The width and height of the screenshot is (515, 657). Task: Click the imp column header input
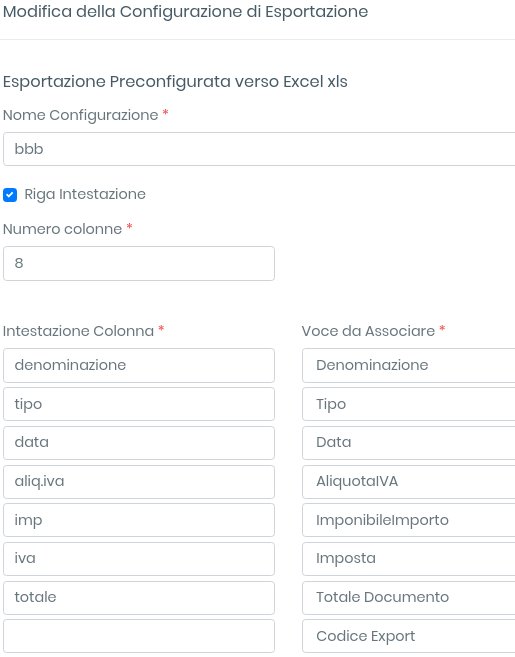point(139,520)
